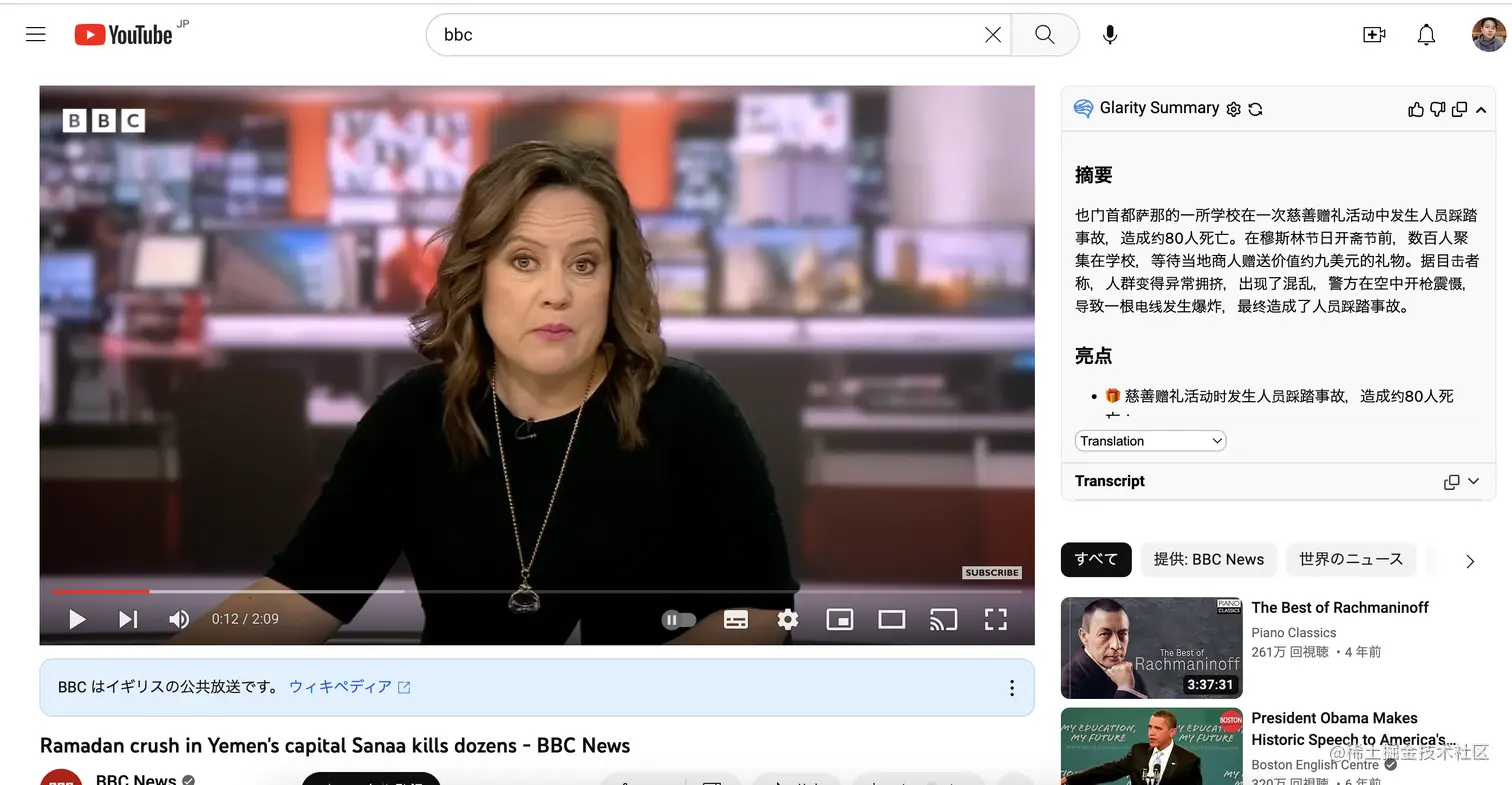
Task: Clear the search box text
Action: click(992, 35)
